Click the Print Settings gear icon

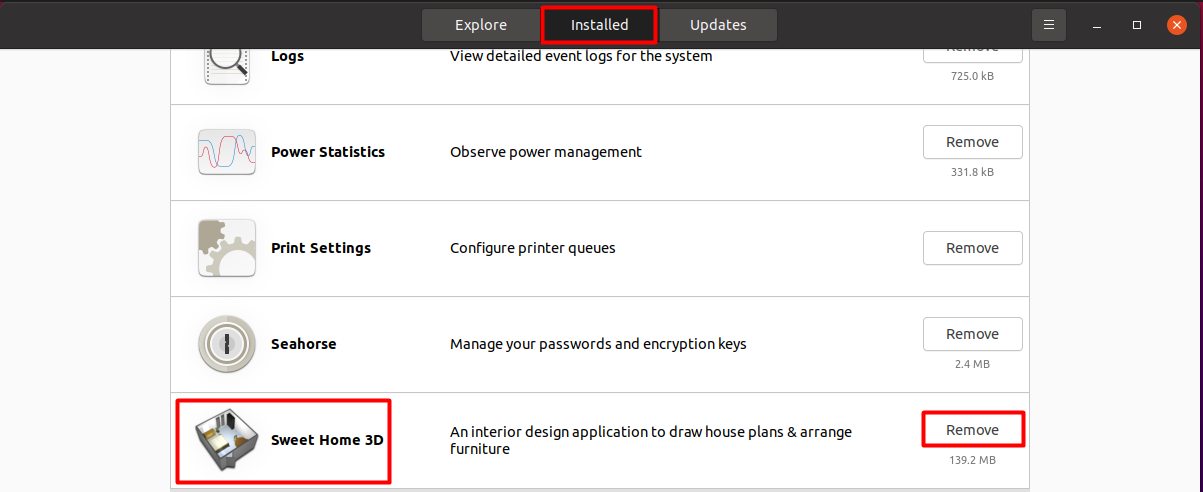coord(227,248)
